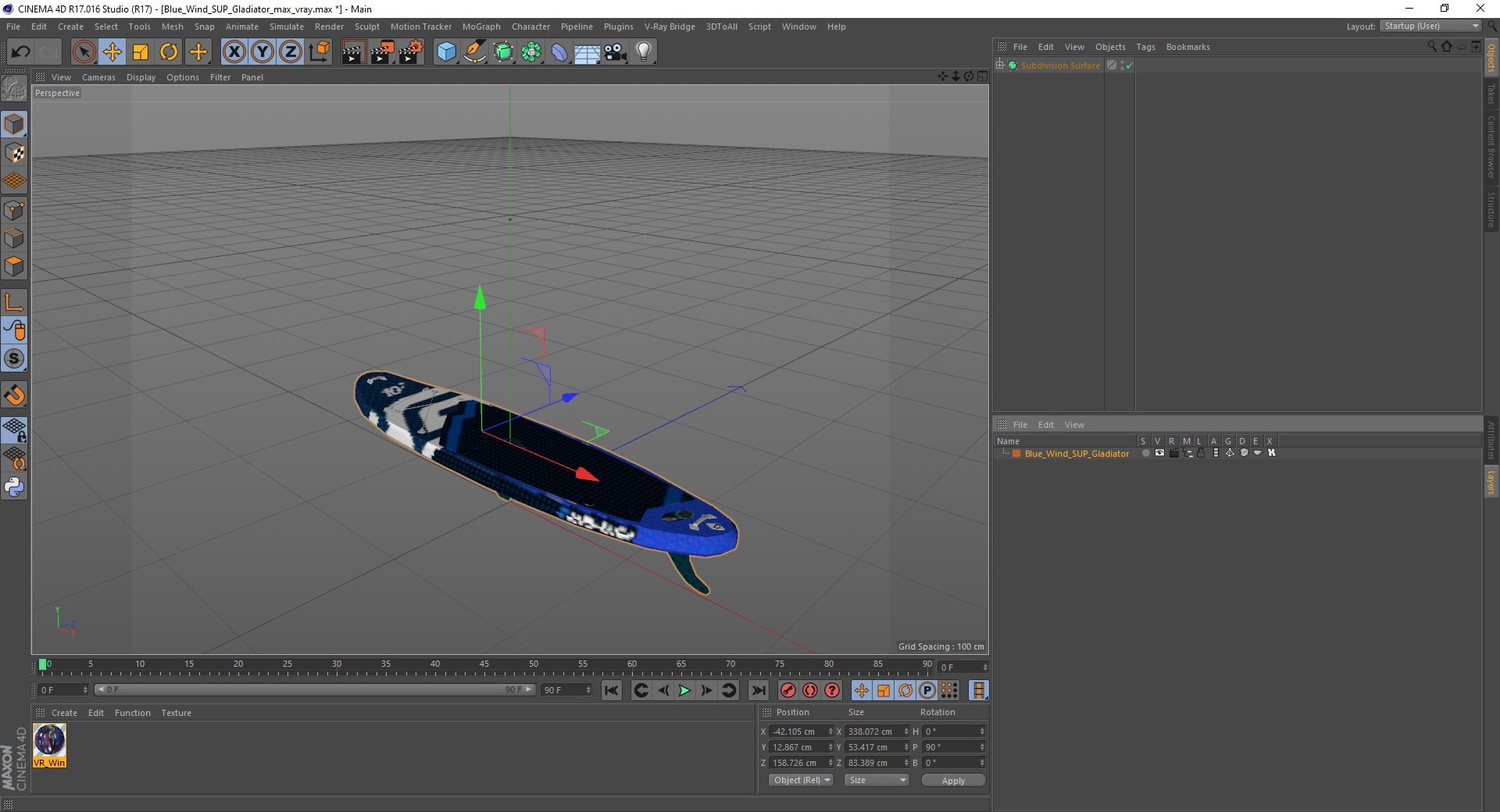Click the Rotation P value stepper arrows
Image resolution: width=1500 pixels, height=812 pixels.
[982, 747]
